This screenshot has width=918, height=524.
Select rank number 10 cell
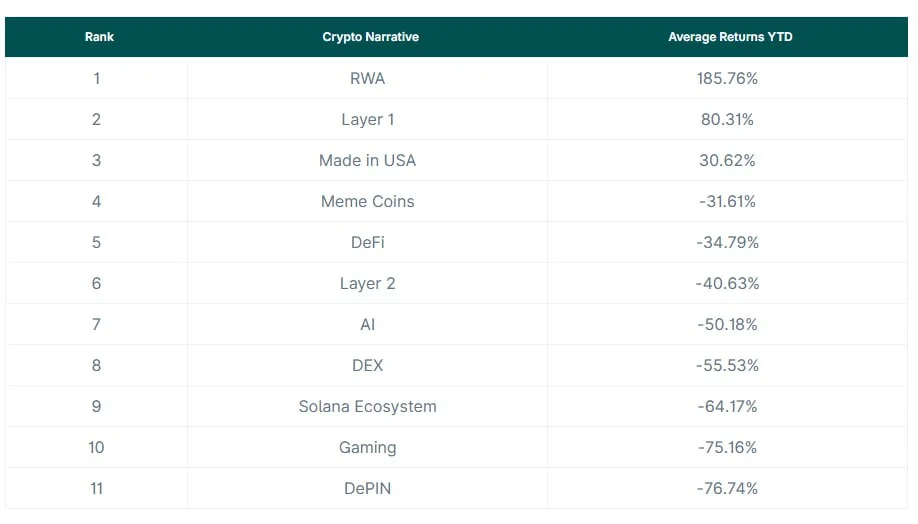point(96,447)
